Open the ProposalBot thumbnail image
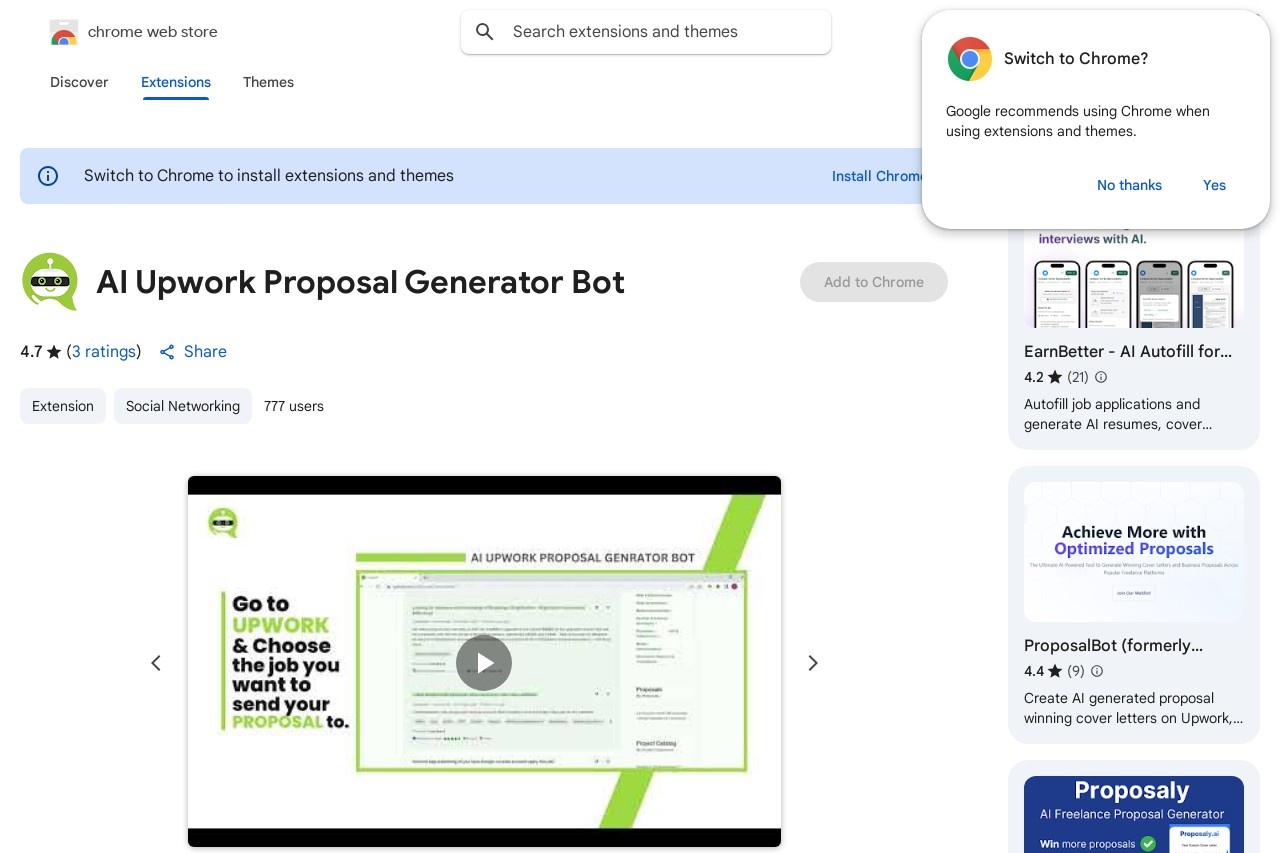This screenshot has width=1280, height=853. click(x=1134, y=552)
